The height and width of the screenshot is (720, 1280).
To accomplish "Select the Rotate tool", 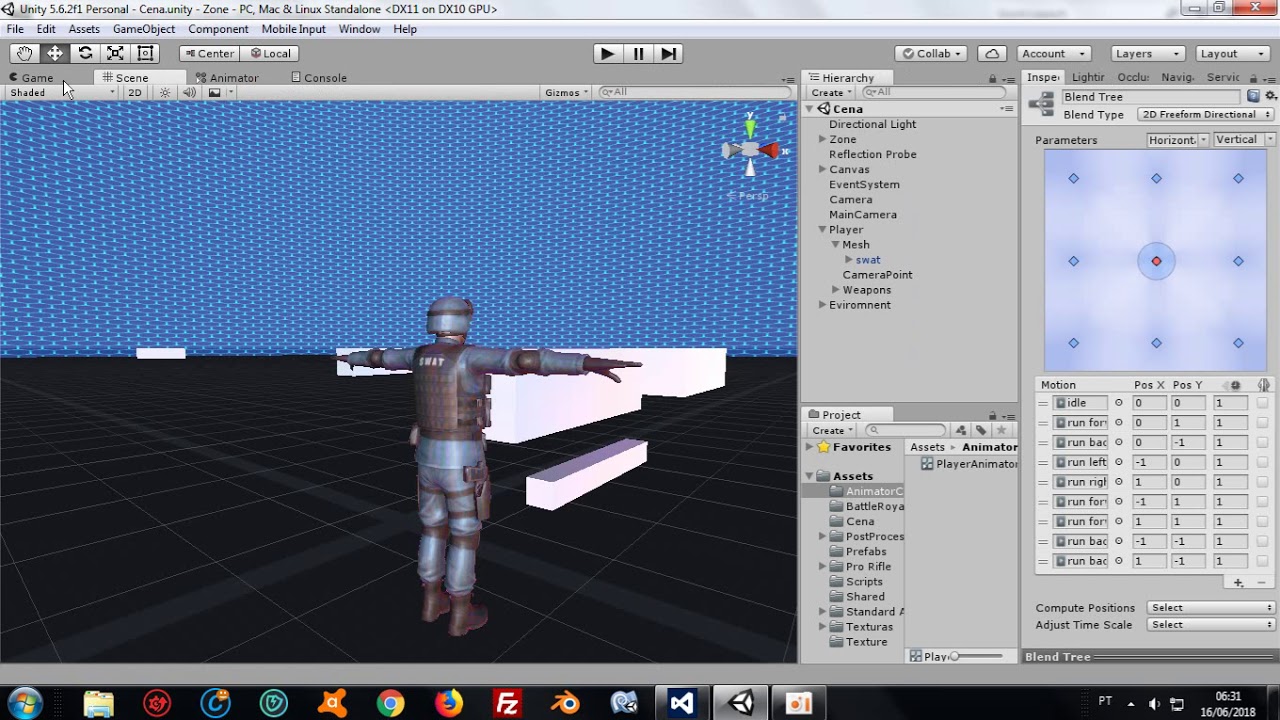I will pos(85,54).
